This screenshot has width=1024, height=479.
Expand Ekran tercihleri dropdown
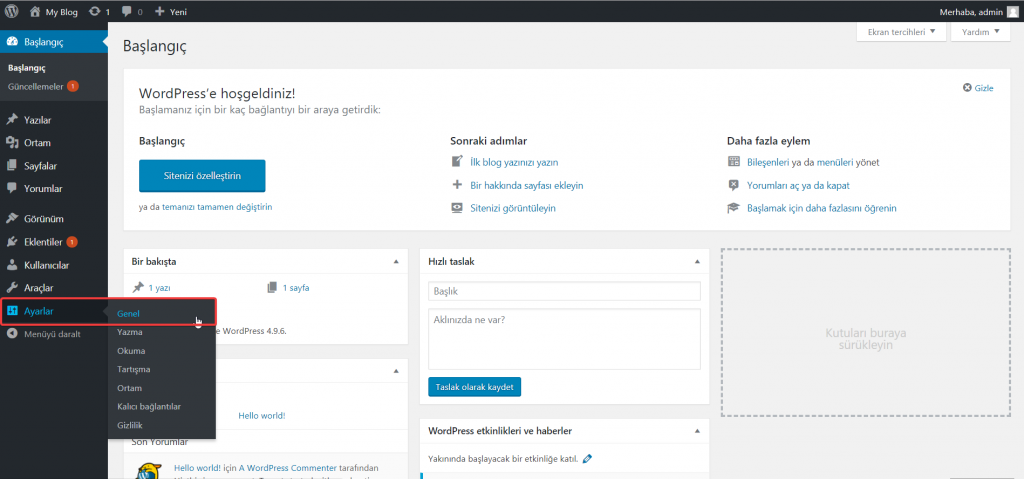(x=901, y=32)
